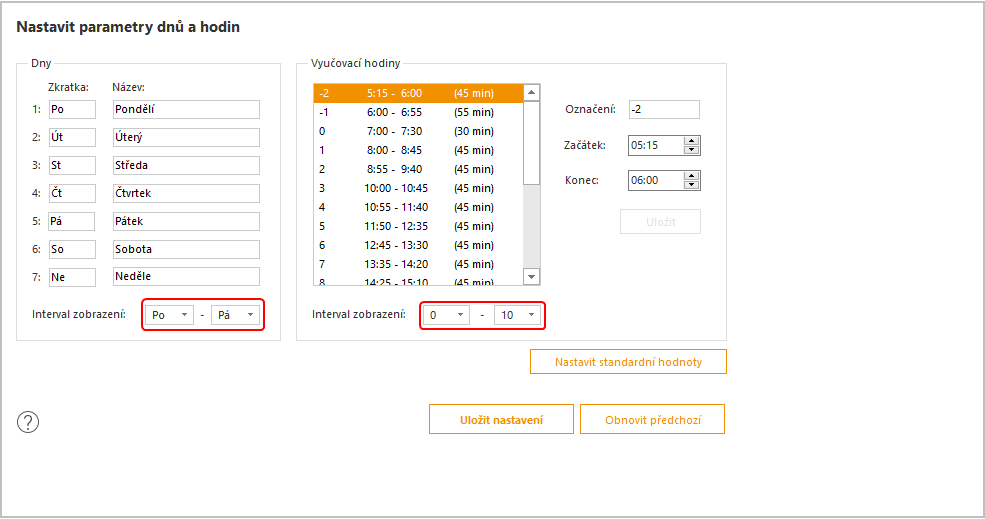Edit day 2 abbreviation field Út
Viewport: 985px width, 519px height.
click(x=72, y=137)
